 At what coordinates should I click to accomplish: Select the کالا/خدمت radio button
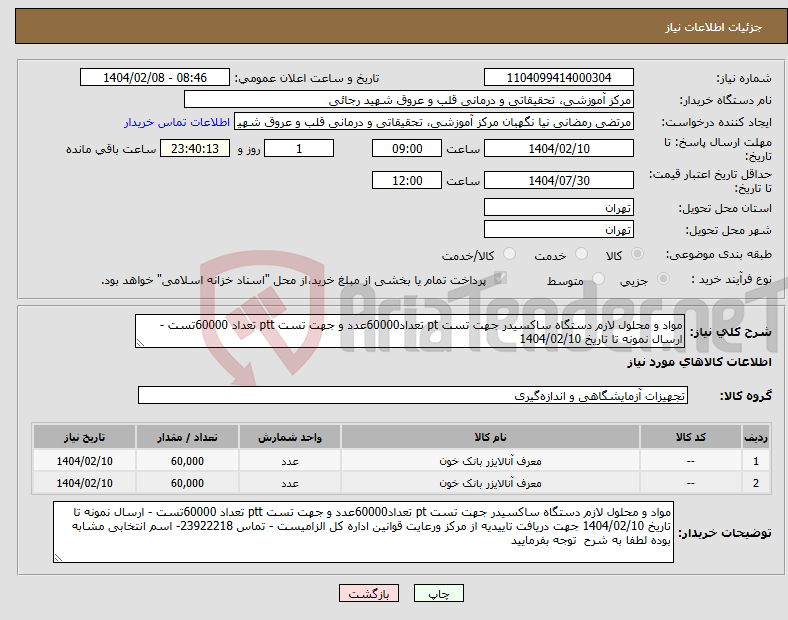[509, 254]
